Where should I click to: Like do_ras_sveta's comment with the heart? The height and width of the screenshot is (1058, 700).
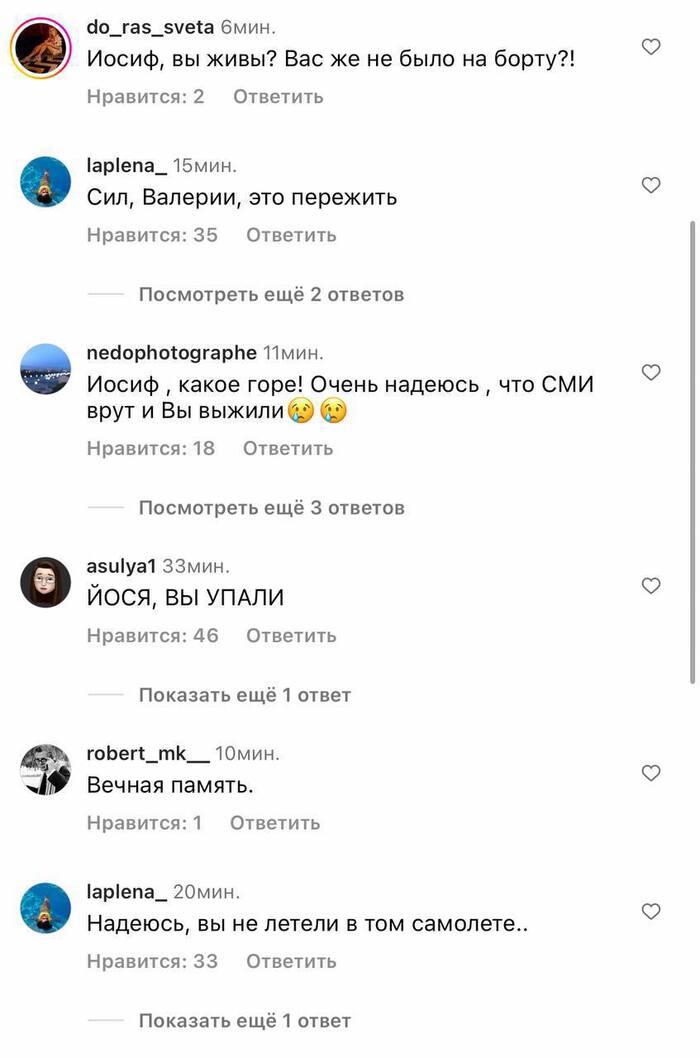pos(651,47)
